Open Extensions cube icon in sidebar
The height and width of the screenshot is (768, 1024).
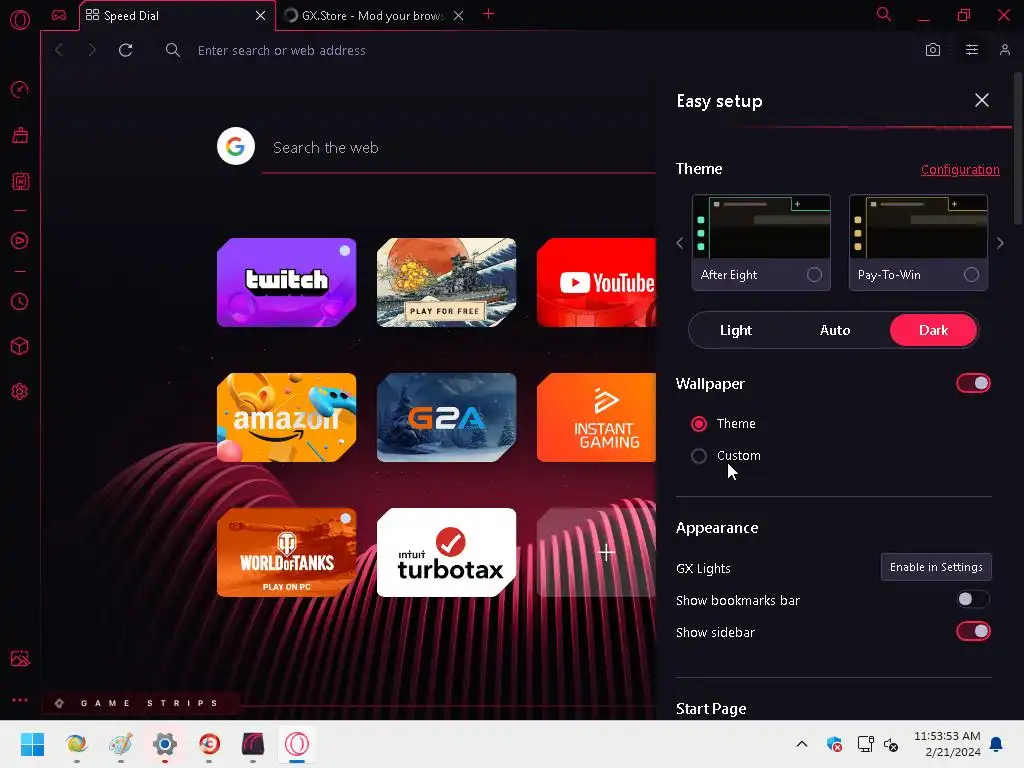(x=20, y=346)
